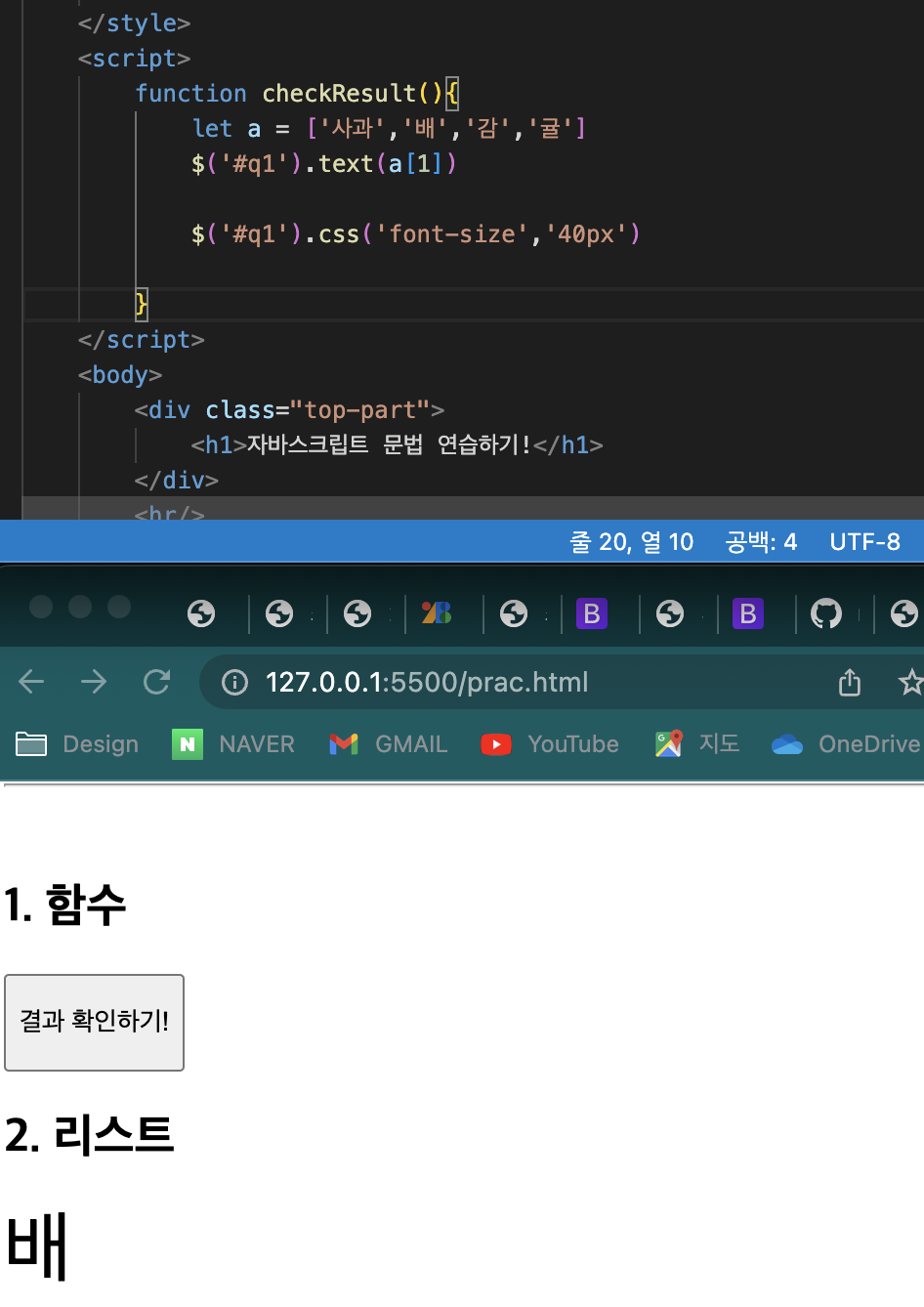Switch to the colorful-icon tab before Bootstrap
This screenshot has height=1307, width=924.
[436, 613]
